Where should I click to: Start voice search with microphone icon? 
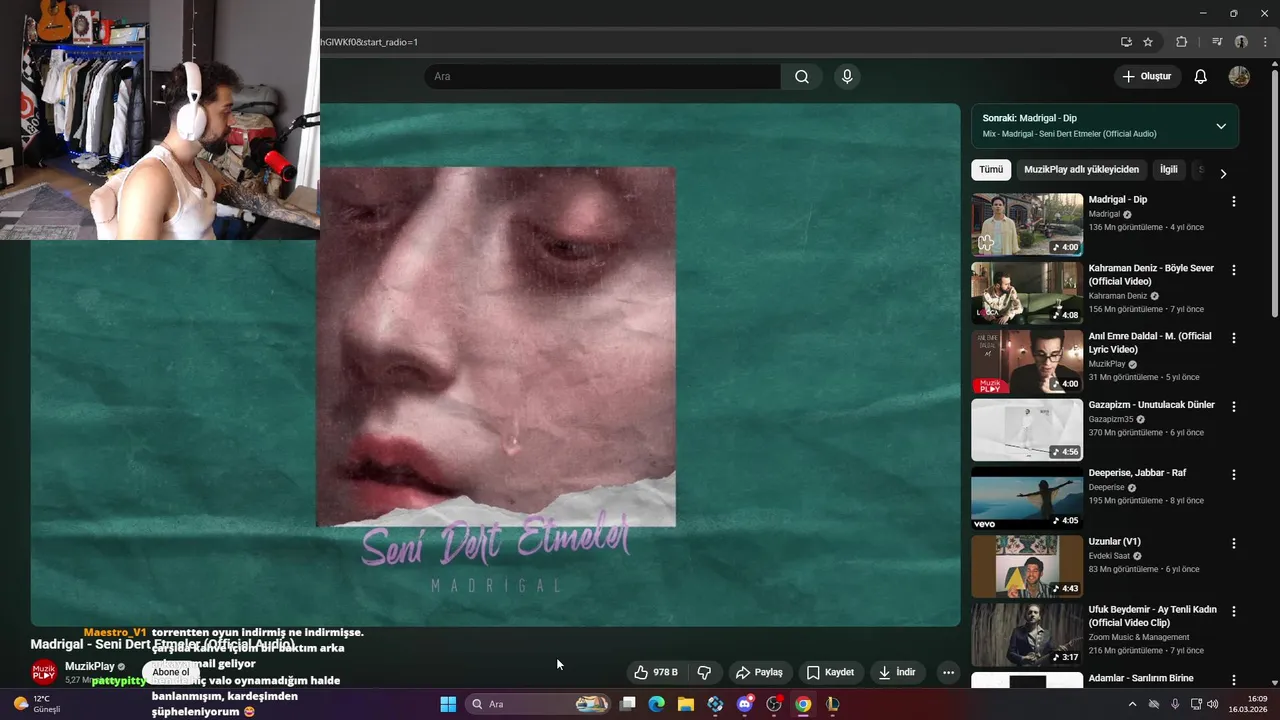847,77
